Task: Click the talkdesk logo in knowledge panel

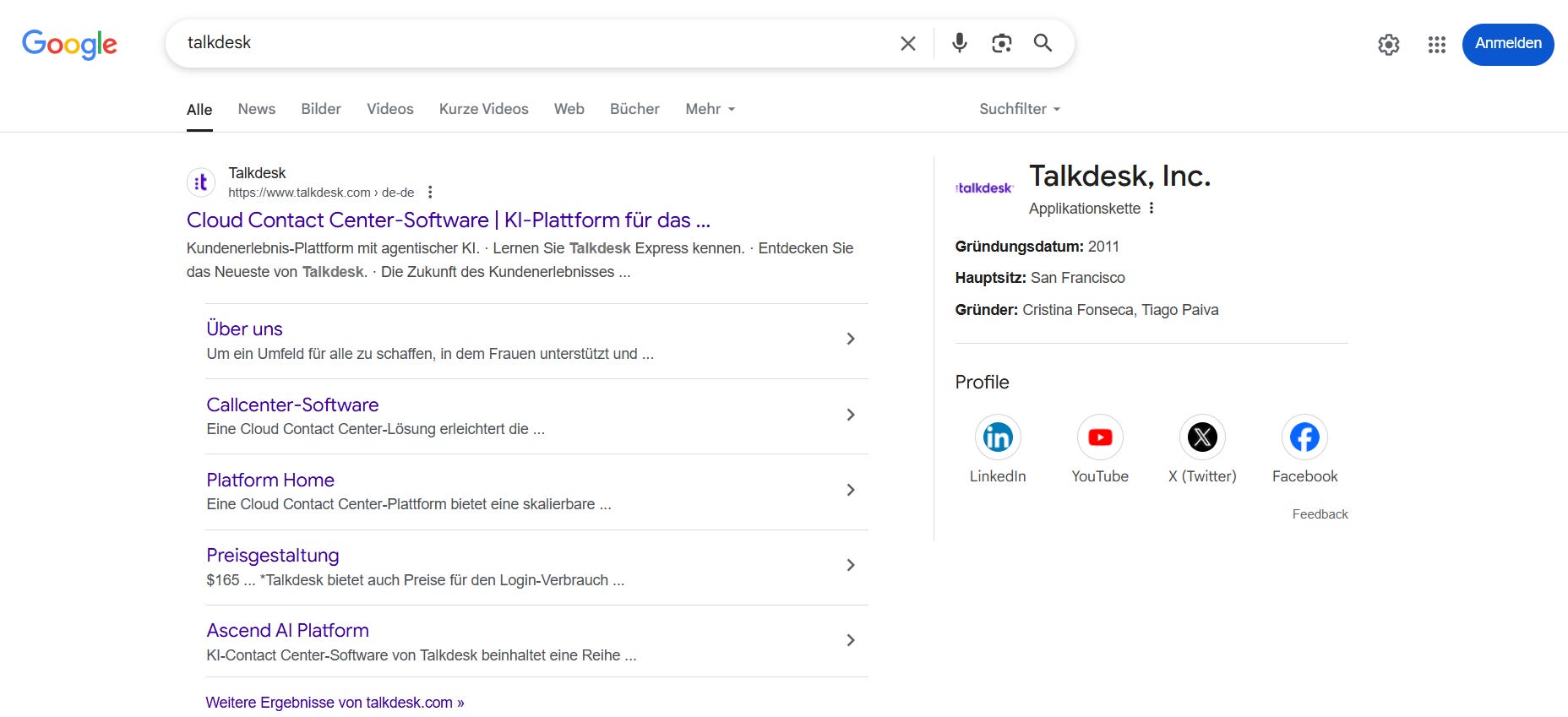Action: 984,187
